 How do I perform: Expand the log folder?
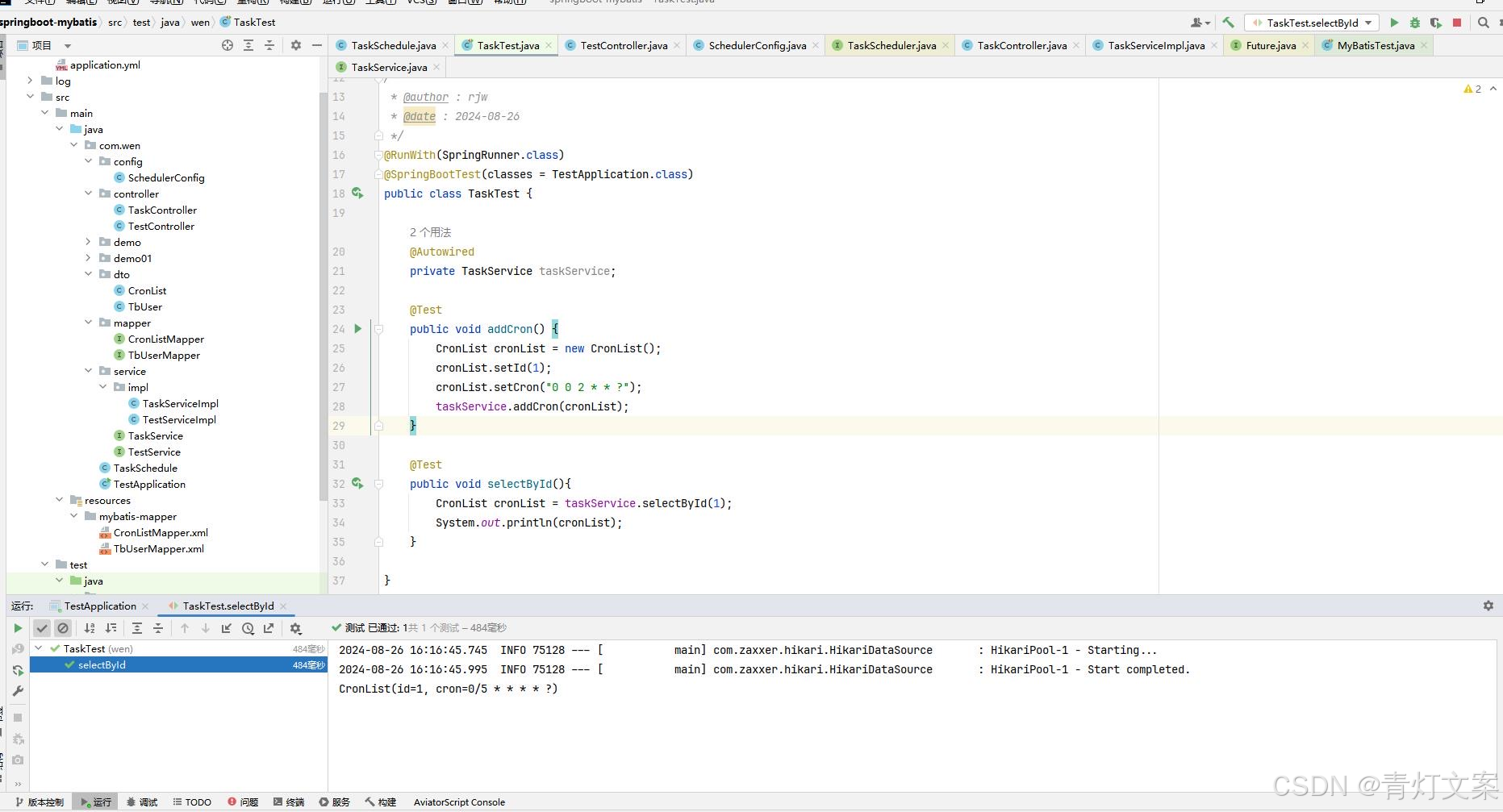[x=30, y=81]
